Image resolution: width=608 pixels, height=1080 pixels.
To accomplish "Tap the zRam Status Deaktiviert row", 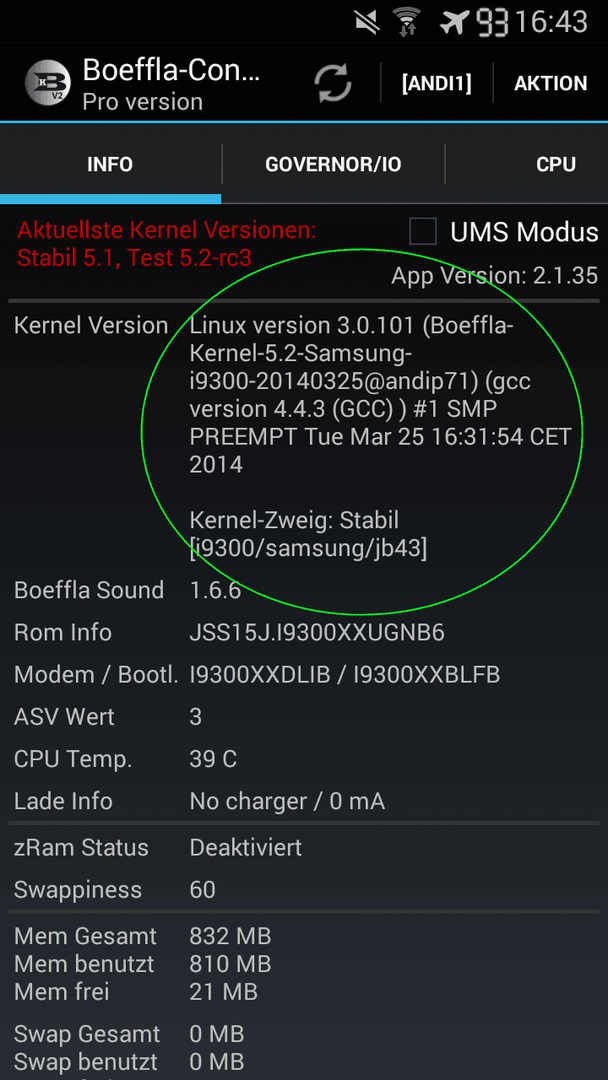I will tap(304, 847).
